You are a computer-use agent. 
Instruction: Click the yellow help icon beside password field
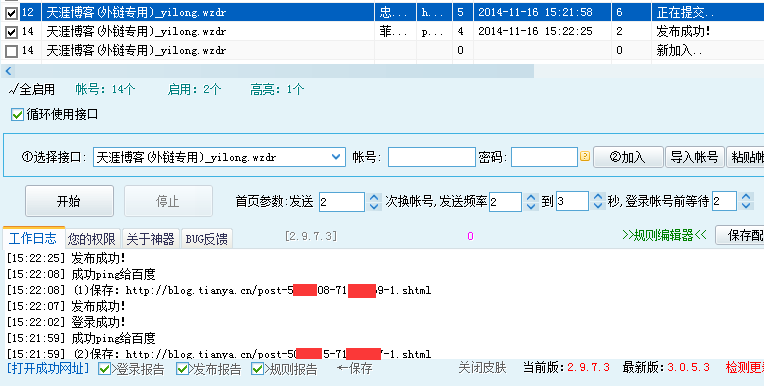[x=585, y=156]
